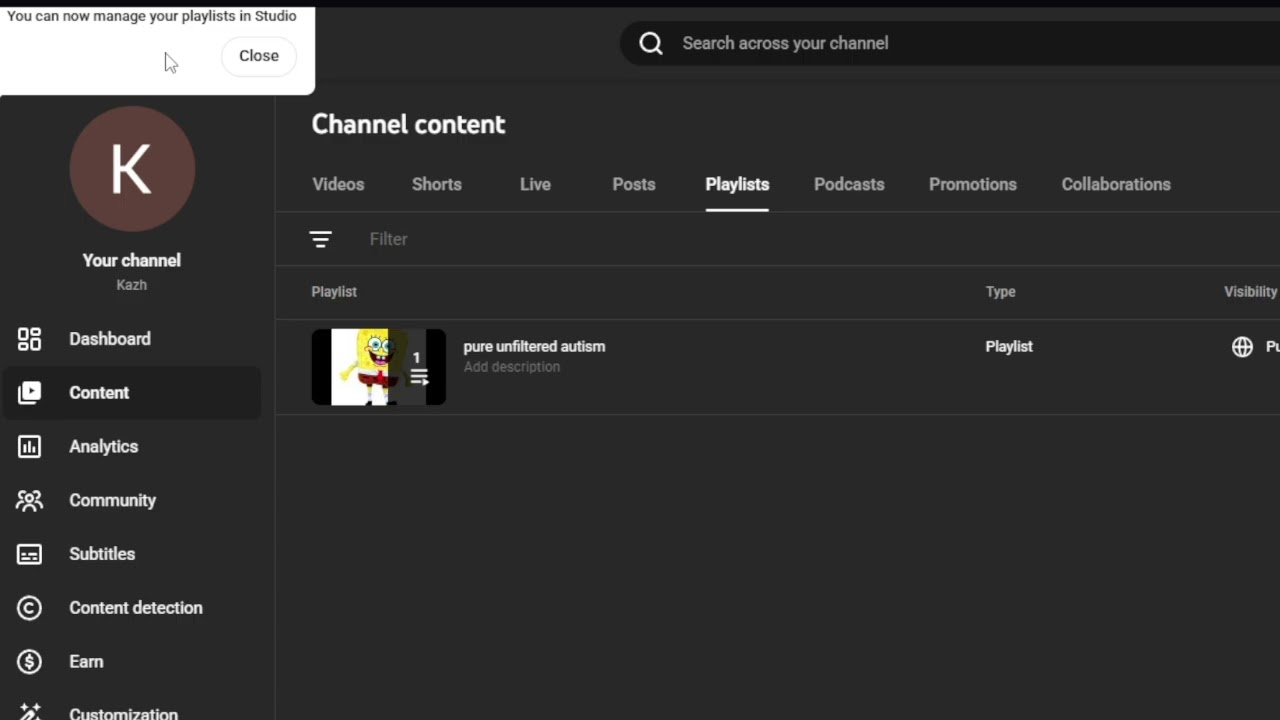Dismiss the notification with Close button
Image resolution: width=1280 pixels, height=720 pixels.
point(258,56)
